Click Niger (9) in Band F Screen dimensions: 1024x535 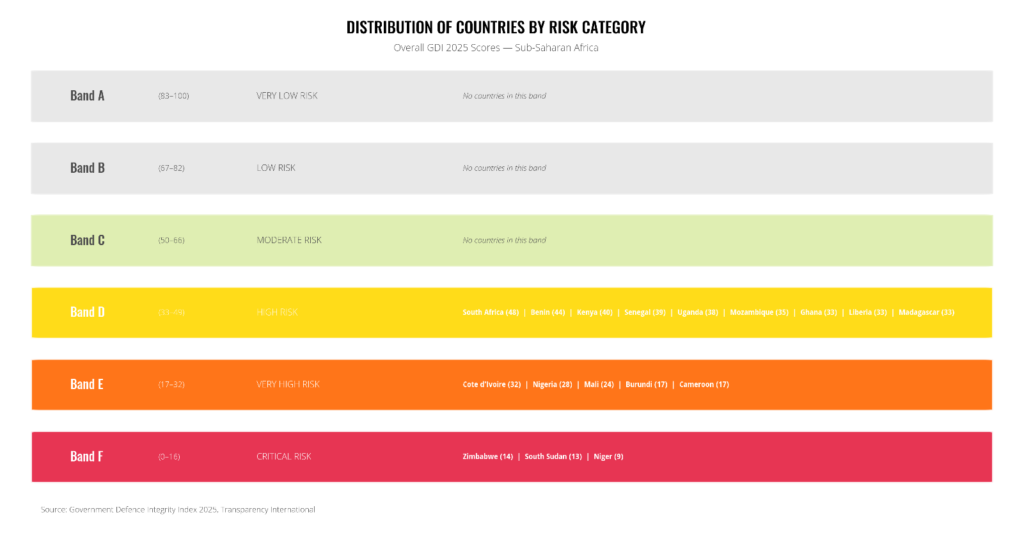click(608, 457)
